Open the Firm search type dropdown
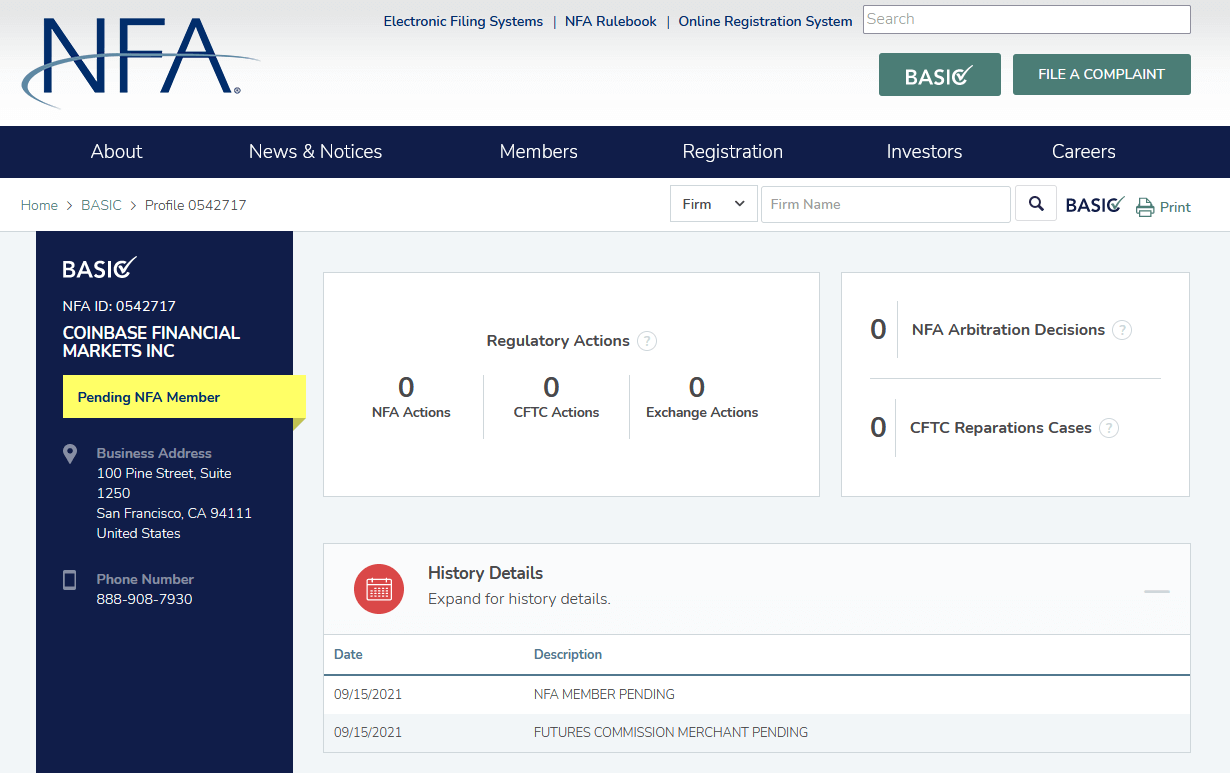The width and height of the screenshot is (1230, 773). (713, 203)
